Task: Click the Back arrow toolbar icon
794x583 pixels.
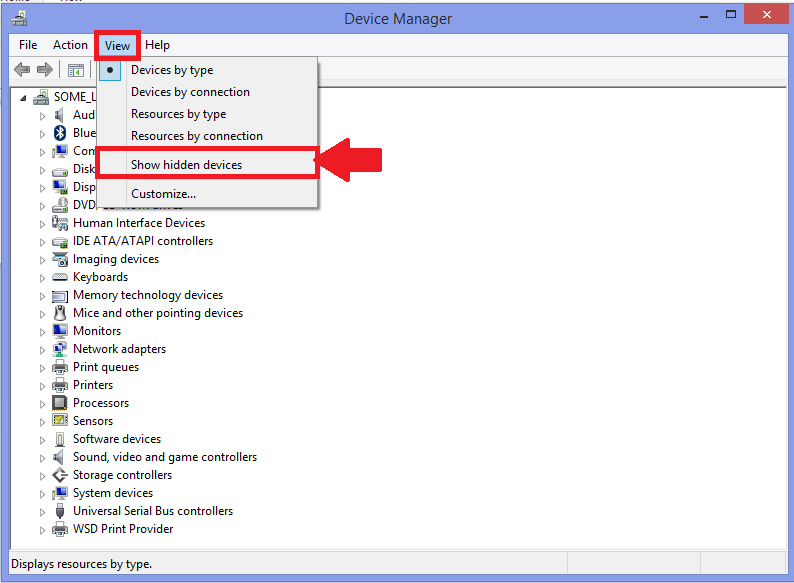Action: click(x=22, y=69)
